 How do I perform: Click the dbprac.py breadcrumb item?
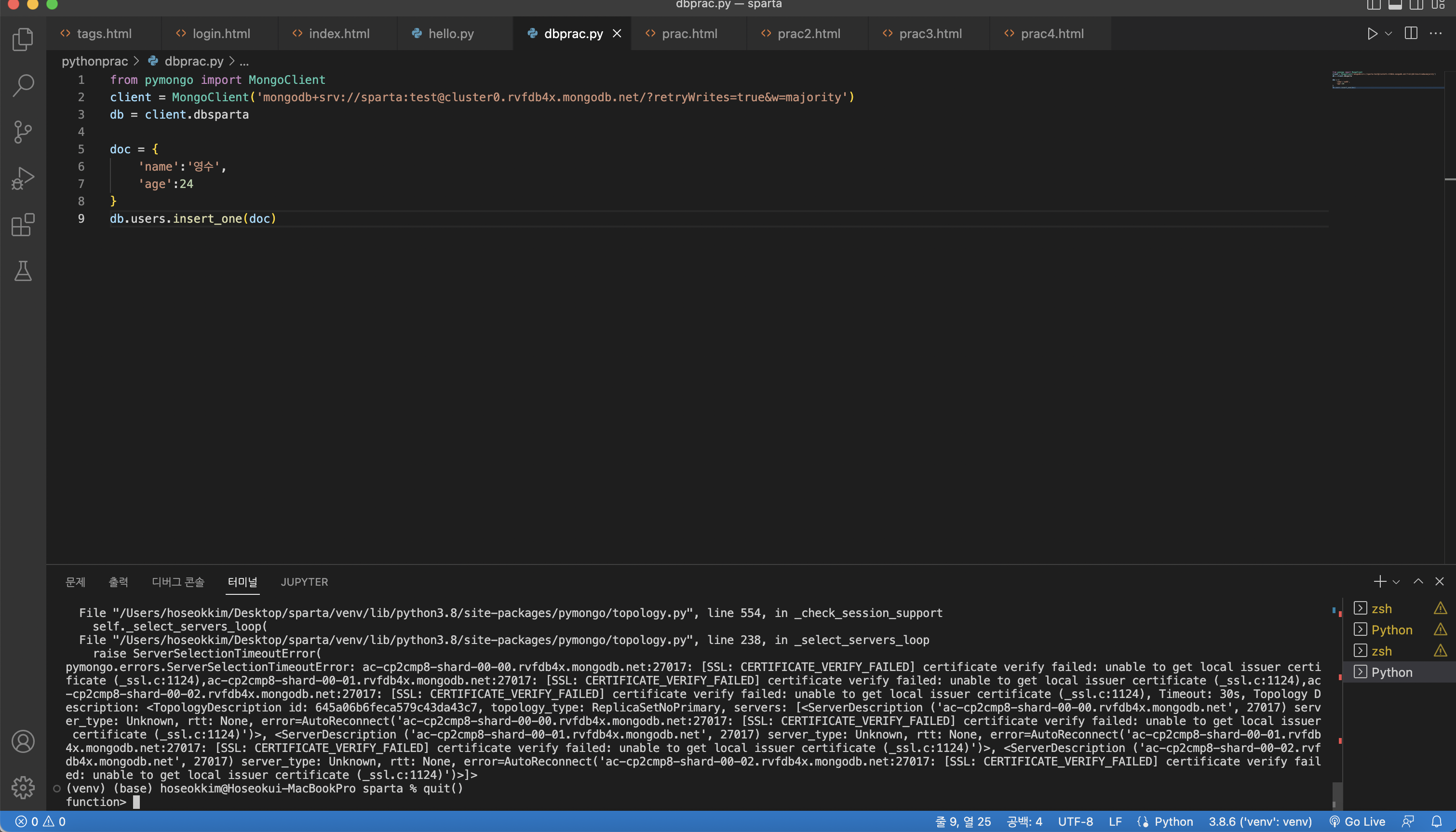(x=194, y=61)
